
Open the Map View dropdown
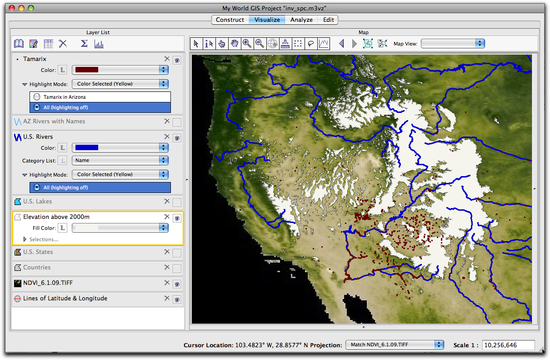coord(453,44)
